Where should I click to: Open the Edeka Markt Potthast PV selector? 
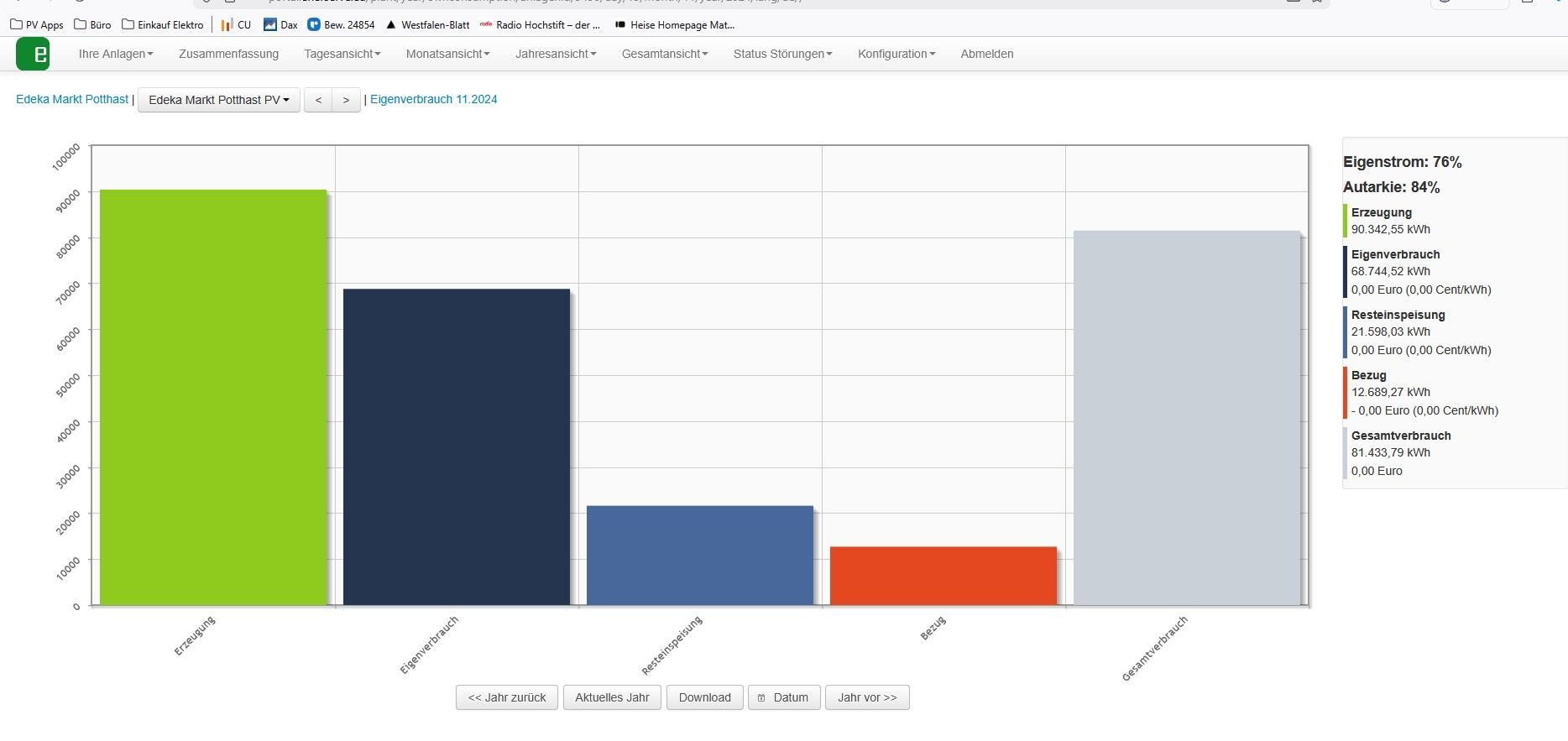tap(218, 100)
